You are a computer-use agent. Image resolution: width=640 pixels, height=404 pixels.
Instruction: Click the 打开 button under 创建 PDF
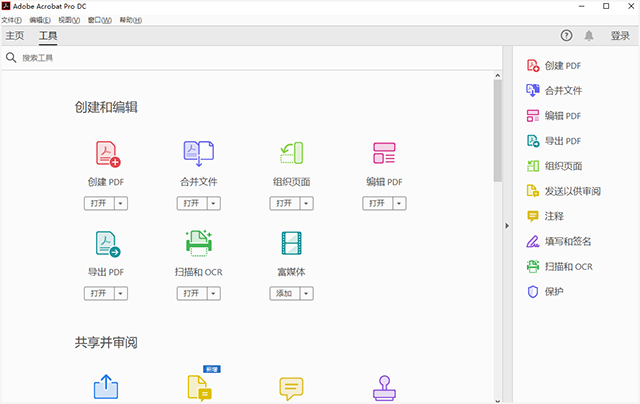tap(99, 203)
